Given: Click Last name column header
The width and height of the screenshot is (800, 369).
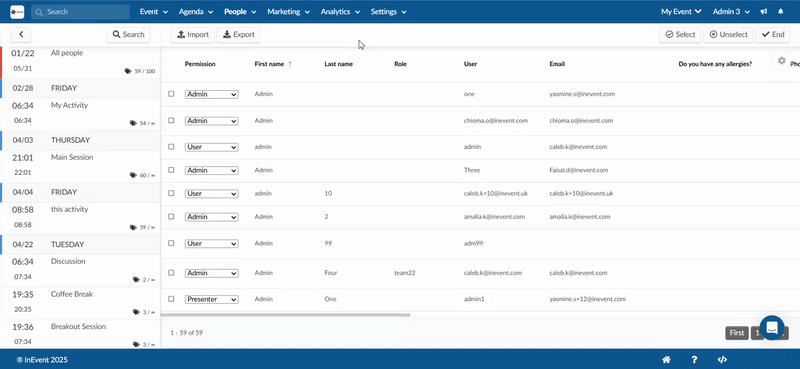Looking at the screenshot, I should point(338,64).
